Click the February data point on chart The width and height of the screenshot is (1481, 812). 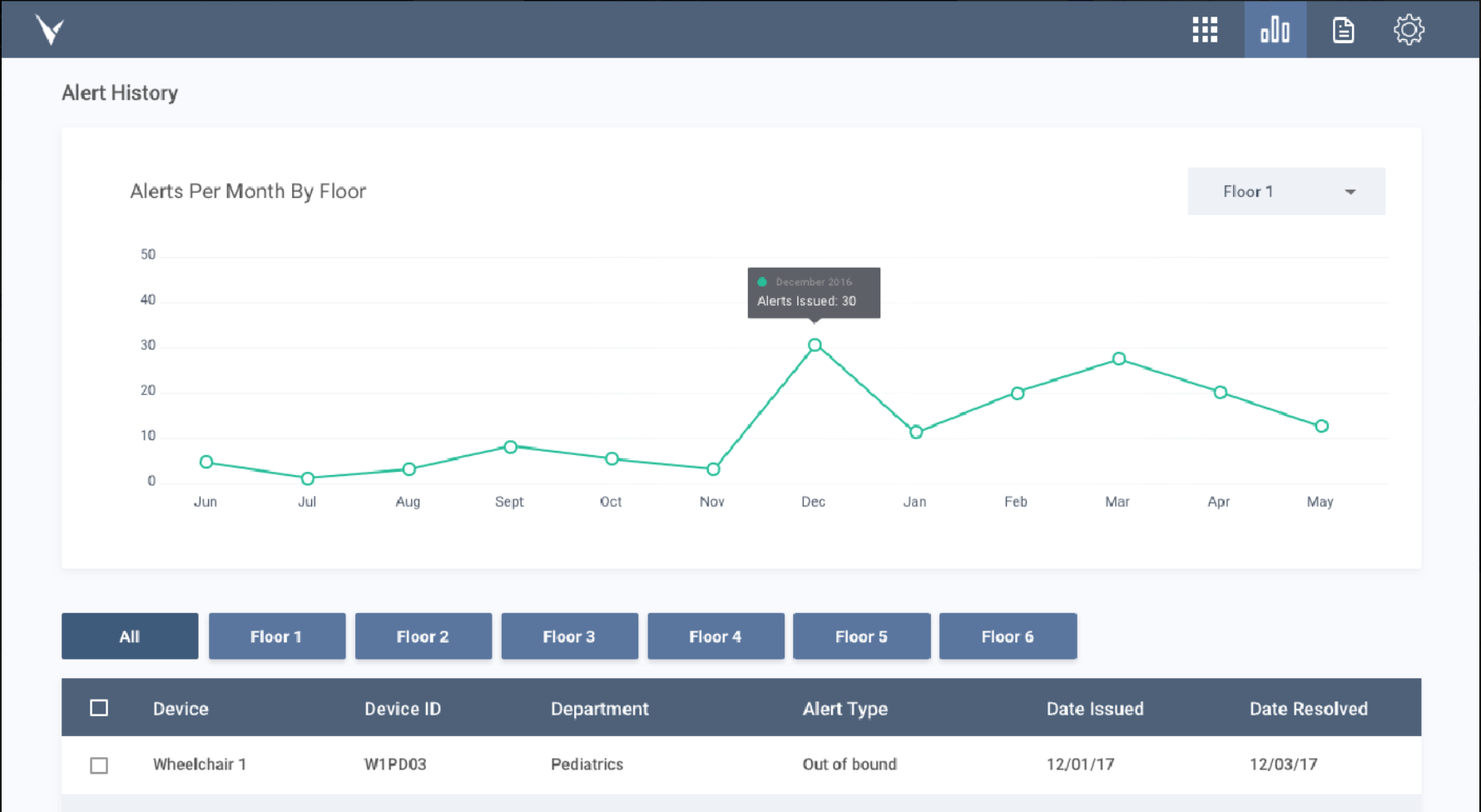coord(1018,393)
